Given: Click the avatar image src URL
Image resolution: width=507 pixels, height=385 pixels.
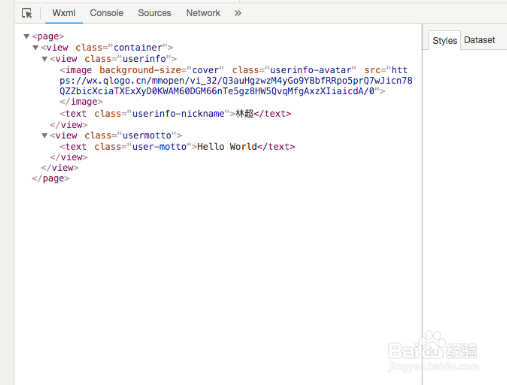Looking at the screenshot, I should [x=236, y=81].
